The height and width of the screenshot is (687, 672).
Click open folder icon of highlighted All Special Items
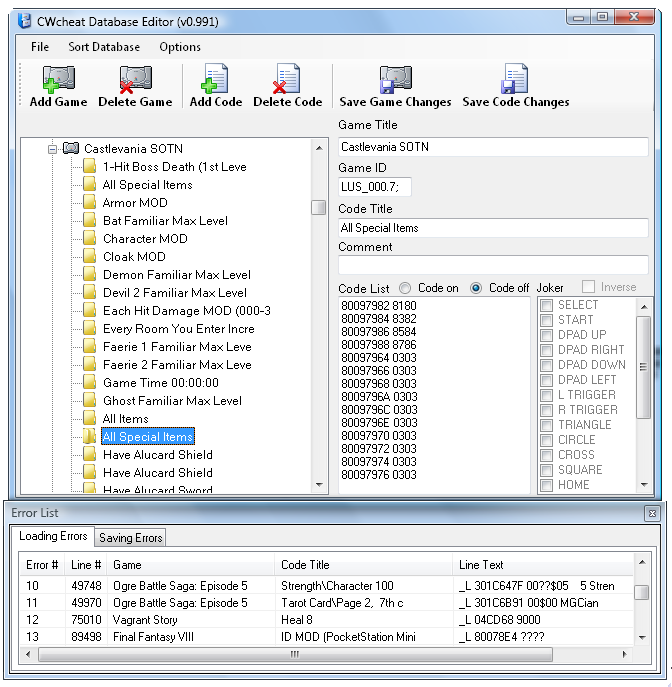tap(89, 436)
